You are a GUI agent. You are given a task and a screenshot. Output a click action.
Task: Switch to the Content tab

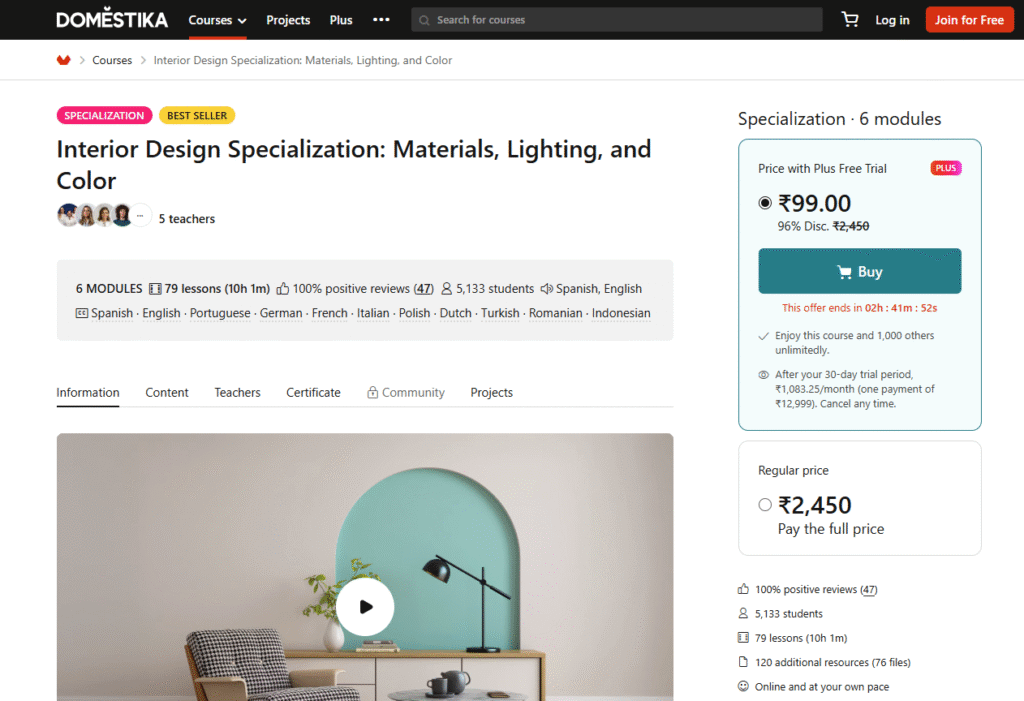[x=167, y=393]
